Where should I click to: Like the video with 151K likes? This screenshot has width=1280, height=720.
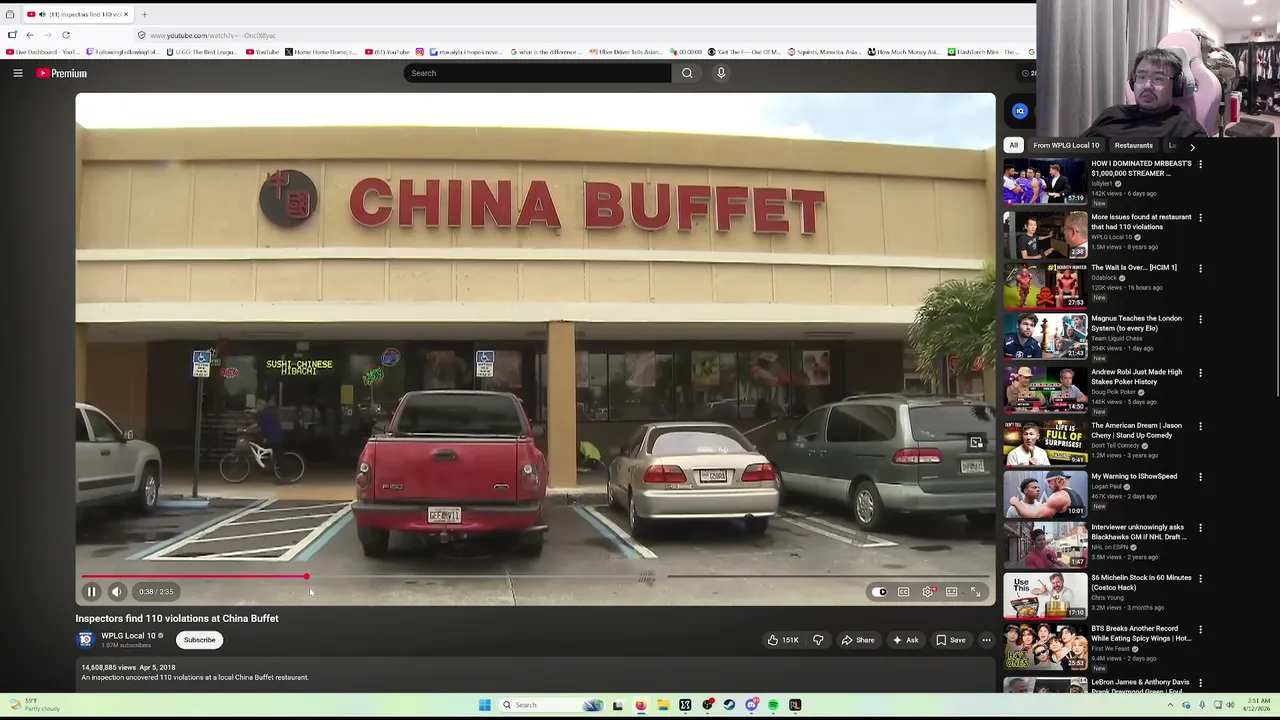783,640
